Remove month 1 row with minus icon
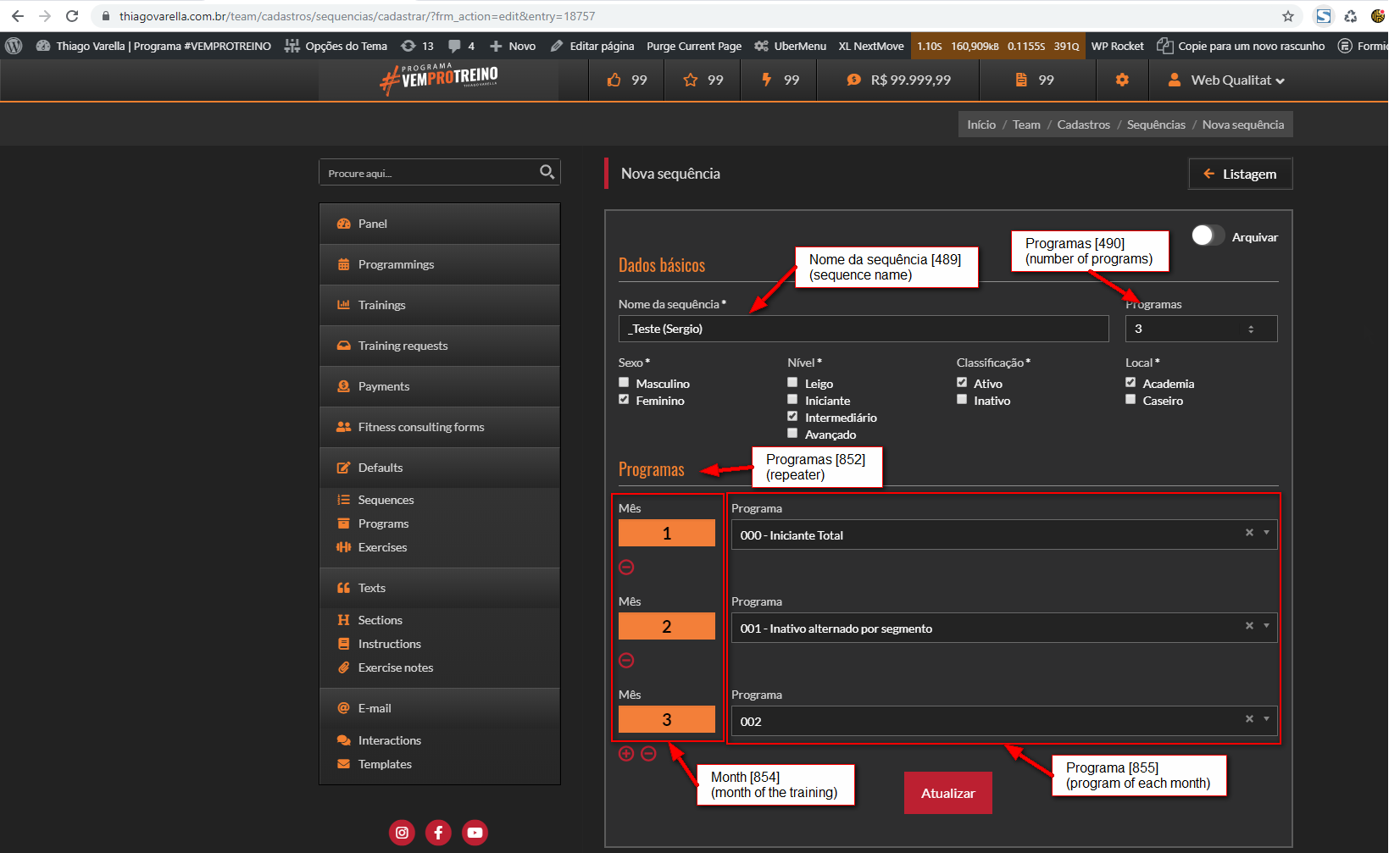 click(626, 568)
